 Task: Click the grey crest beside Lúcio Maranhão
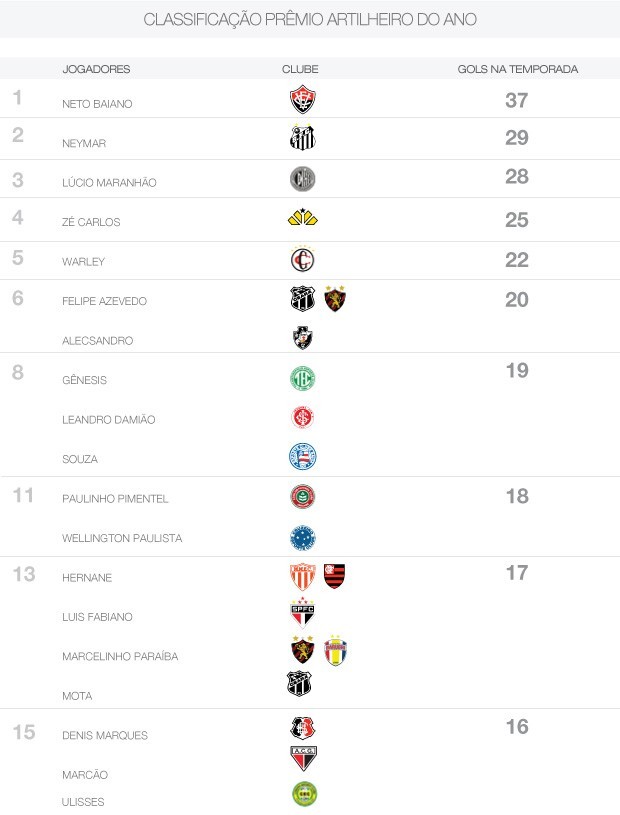[302, 179]
